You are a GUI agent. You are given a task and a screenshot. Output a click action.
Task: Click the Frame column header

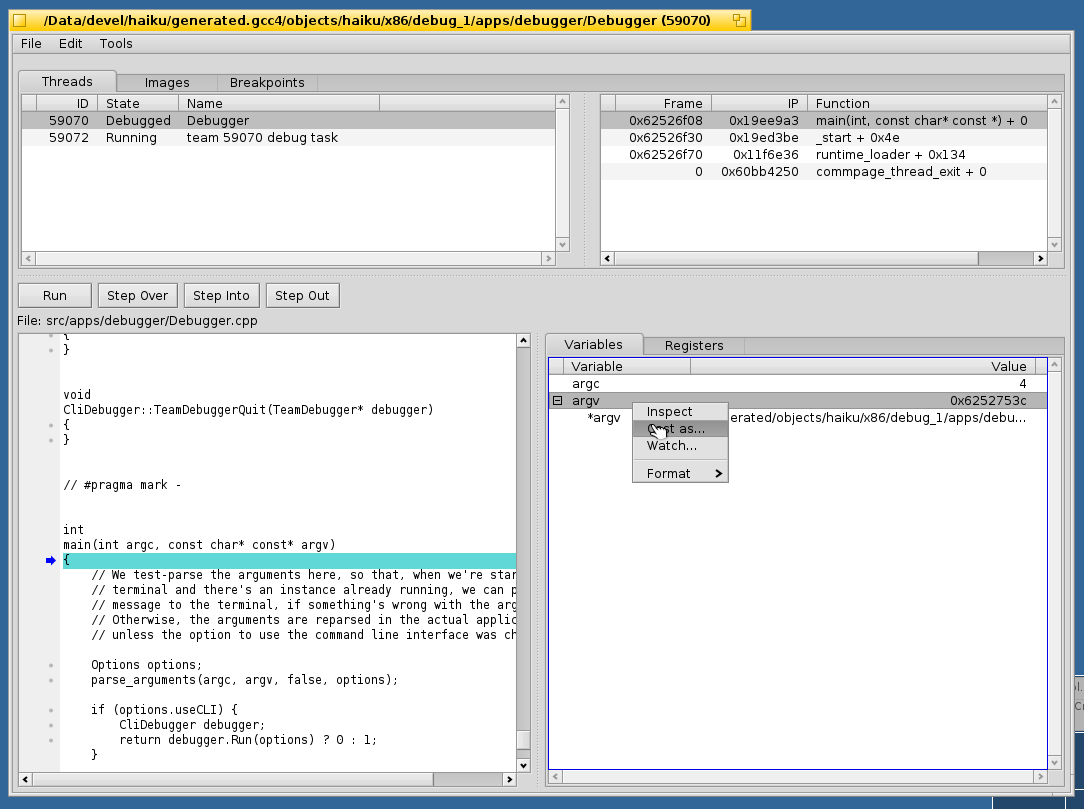click(664, 104)
